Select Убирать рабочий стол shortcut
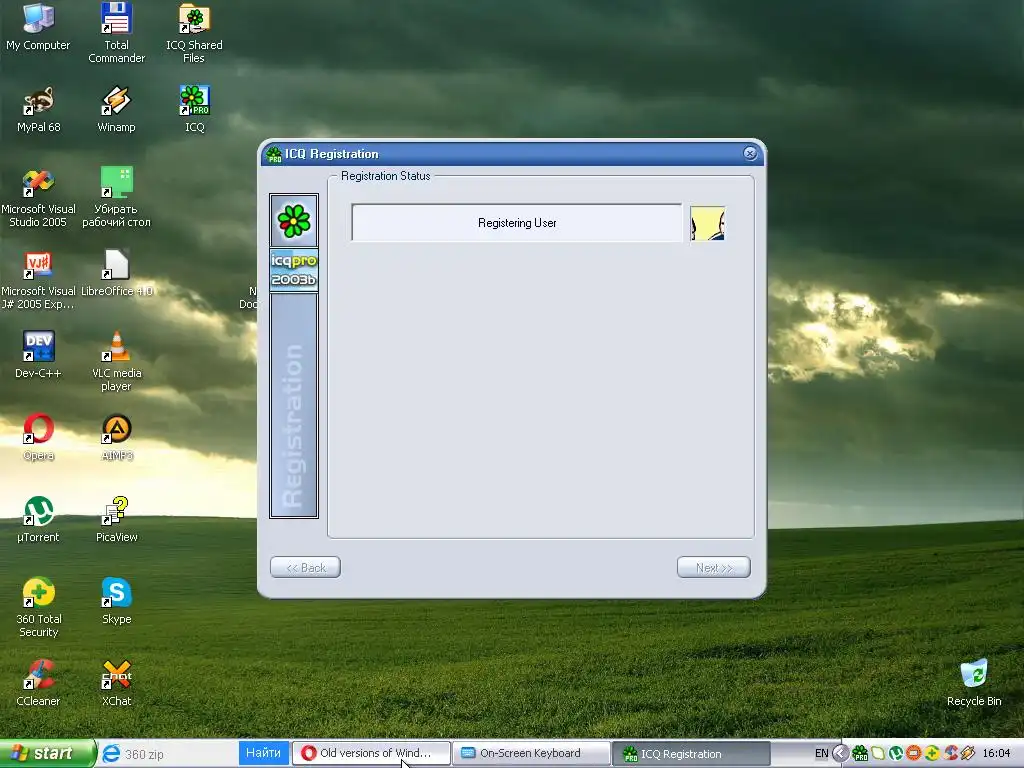1024x768 pixels. pyautogui.click(x=116, y=198)
